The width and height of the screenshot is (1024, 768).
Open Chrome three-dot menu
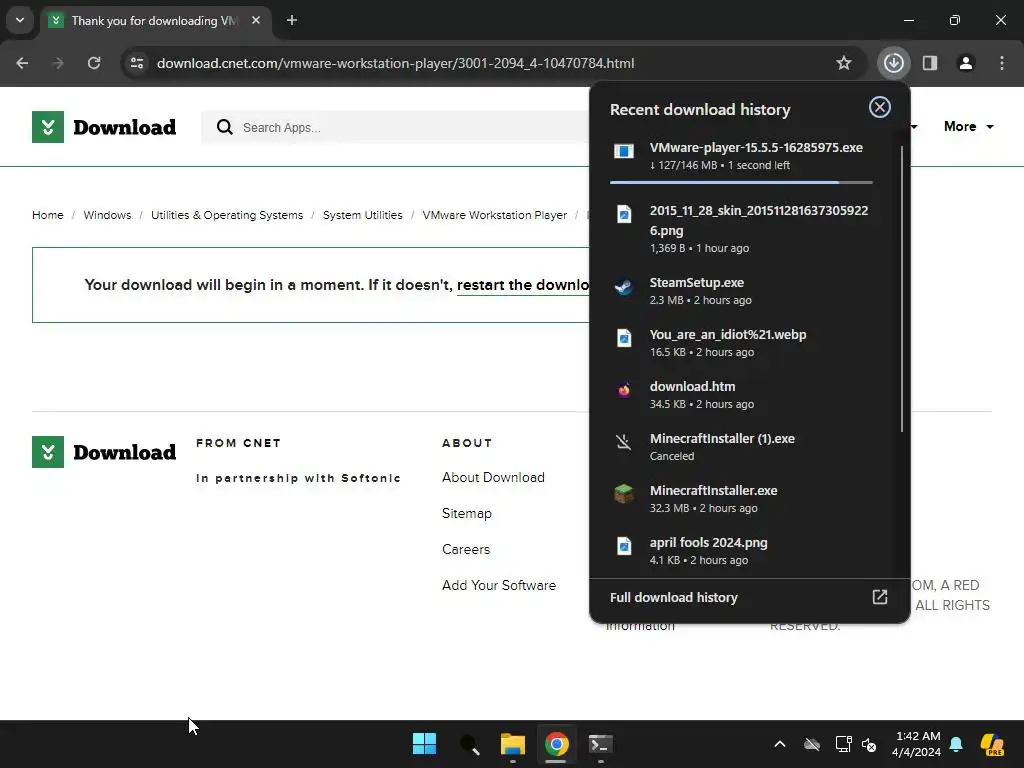coord(1002,63)
